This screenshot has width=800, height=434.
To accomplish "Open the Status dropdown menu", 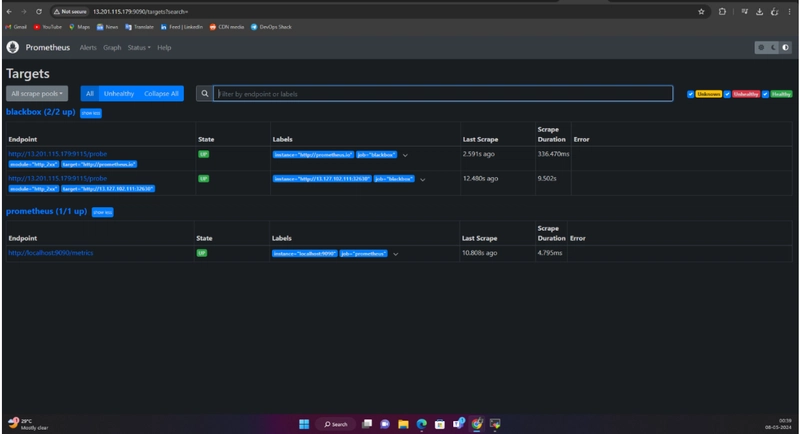I will coord(139,47).
